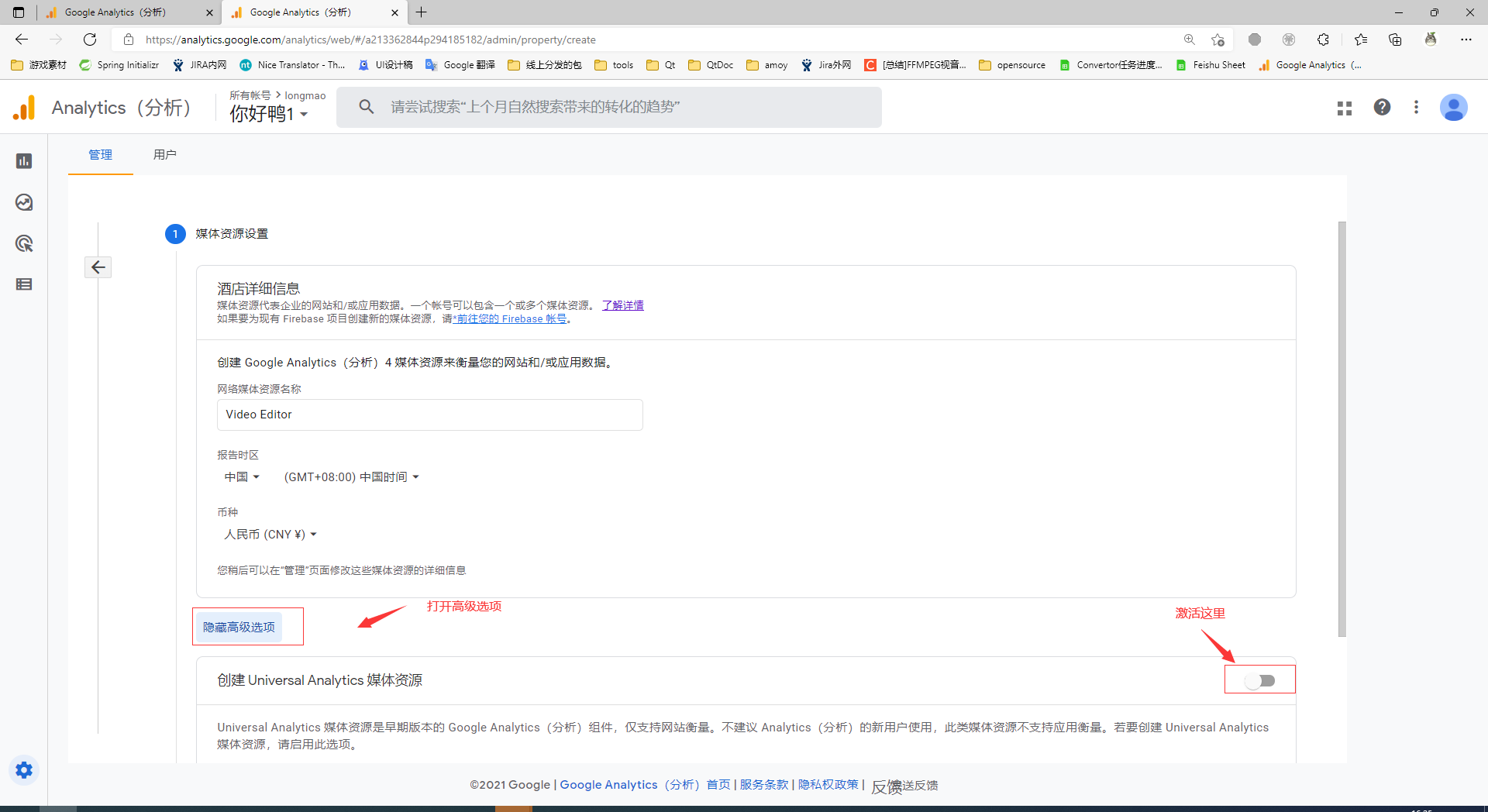Open the Spring Initializr bookmark

(x=119, y=65)
